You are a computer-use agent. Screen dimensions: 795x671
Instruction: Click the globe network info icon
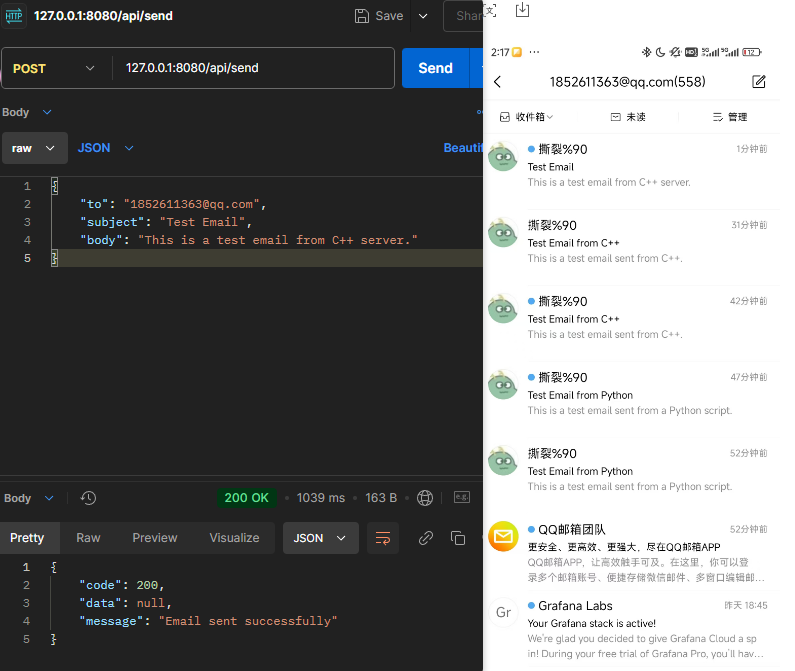425,498
